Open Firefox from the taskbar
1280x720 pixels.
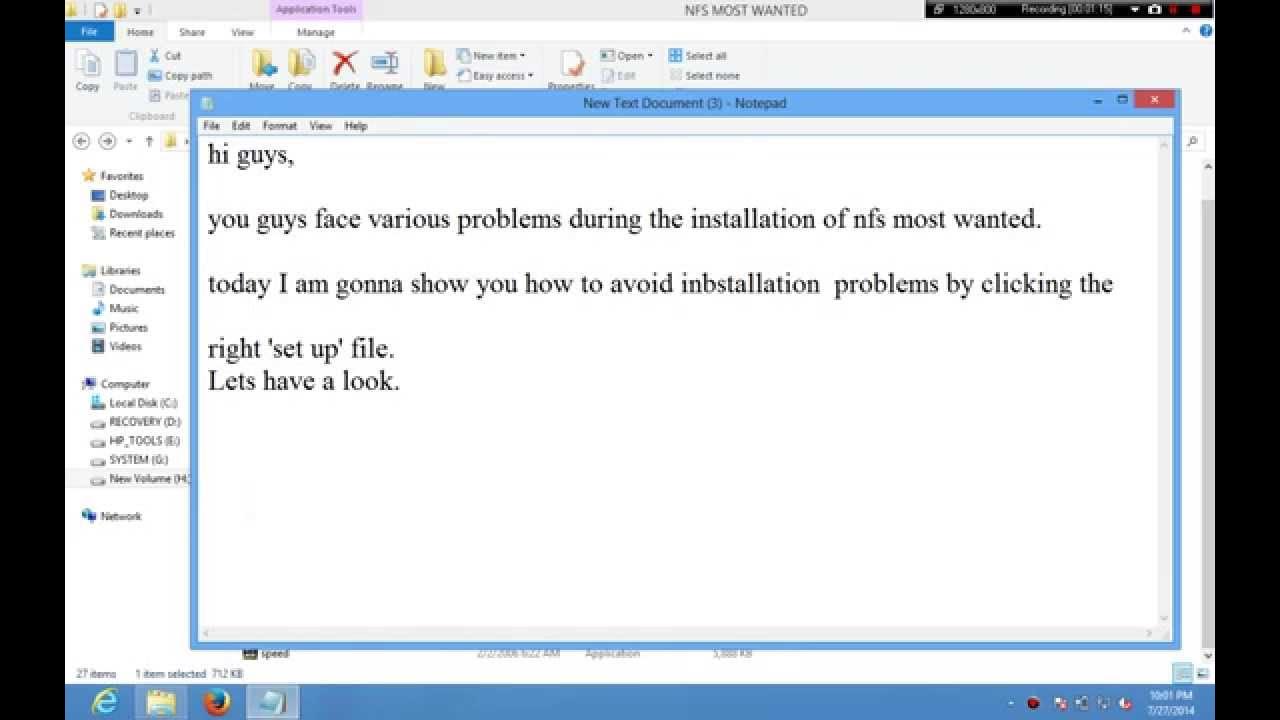(x=217, y=702)
